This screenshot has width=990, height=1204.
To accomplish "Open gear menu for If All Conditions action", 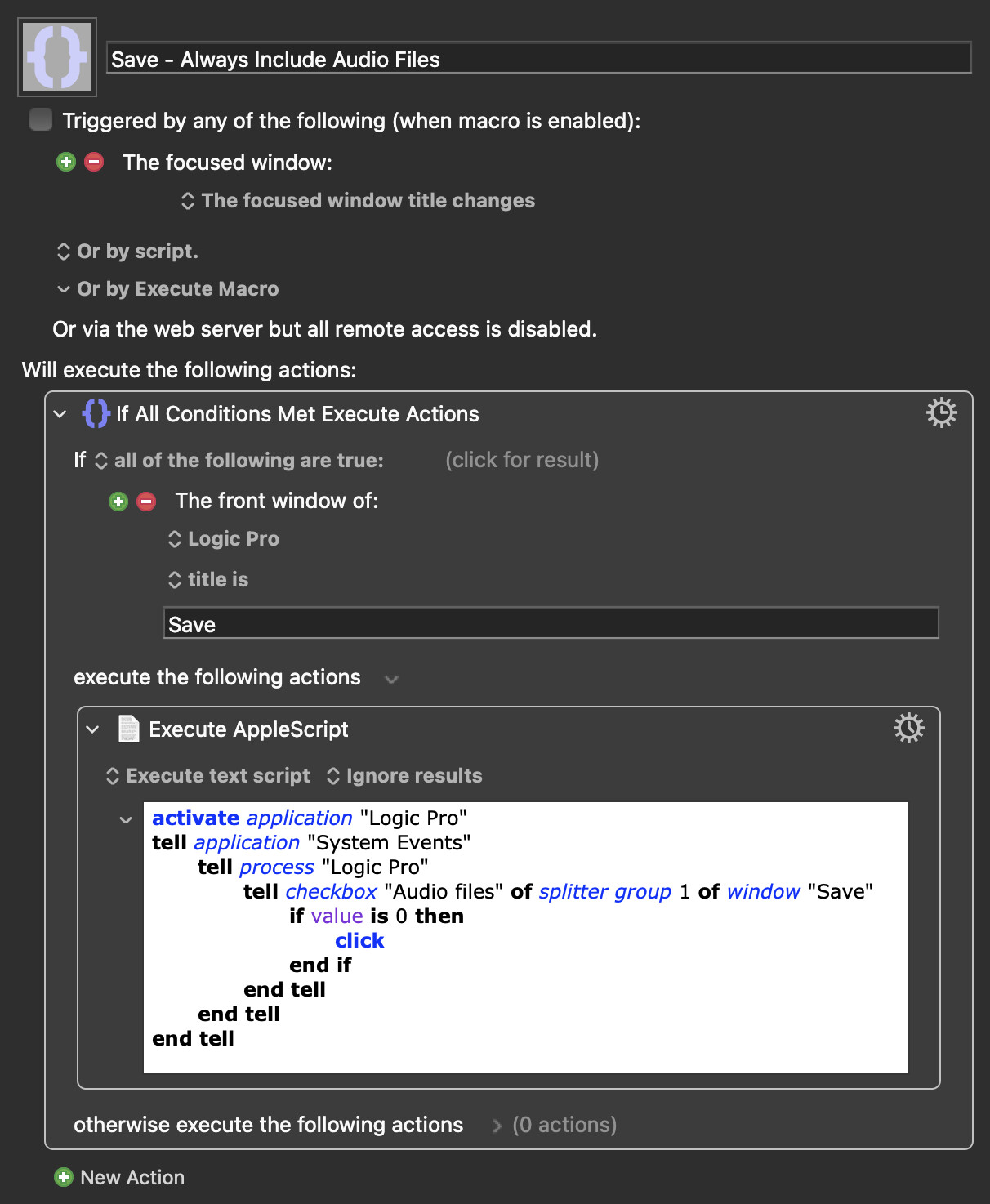I will coord(941,413).
